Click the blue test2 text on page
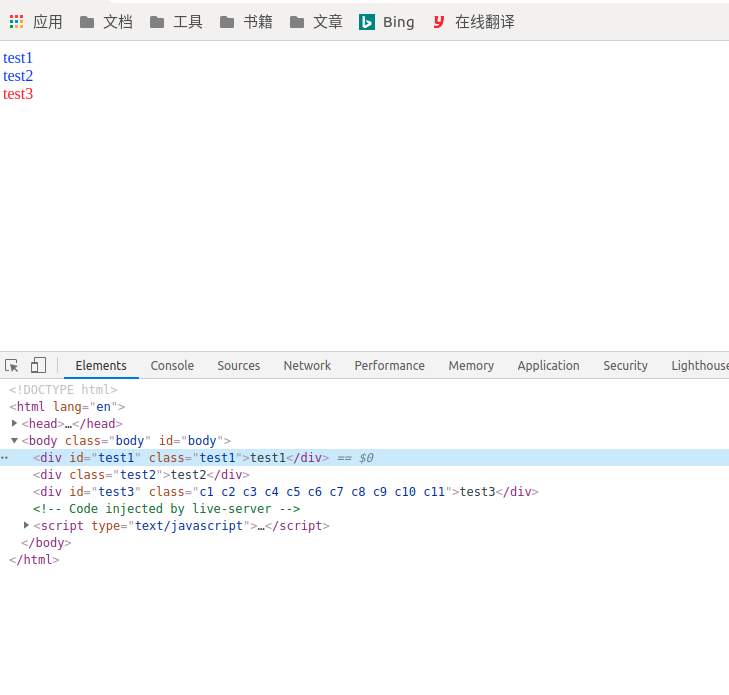Viewport: 729px width, 695px height. tap(18, 76)
